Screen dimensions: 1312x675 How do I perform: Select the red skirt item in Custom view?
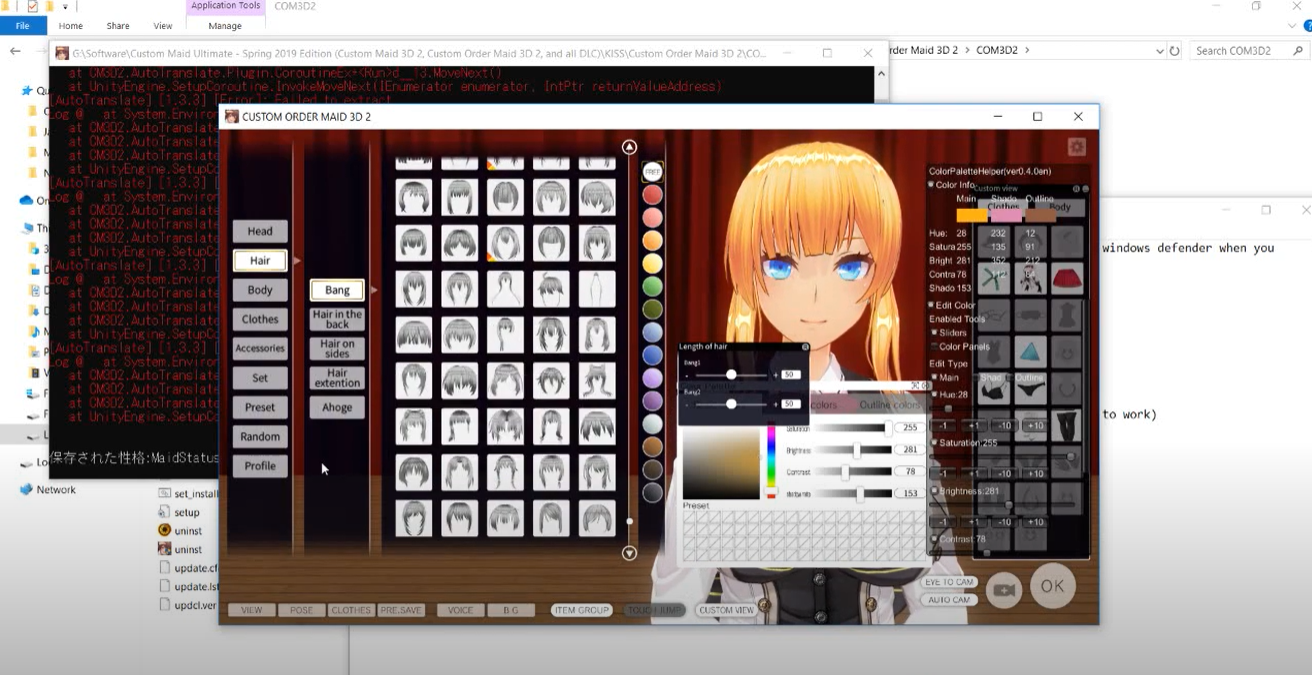coord(1067,278)
